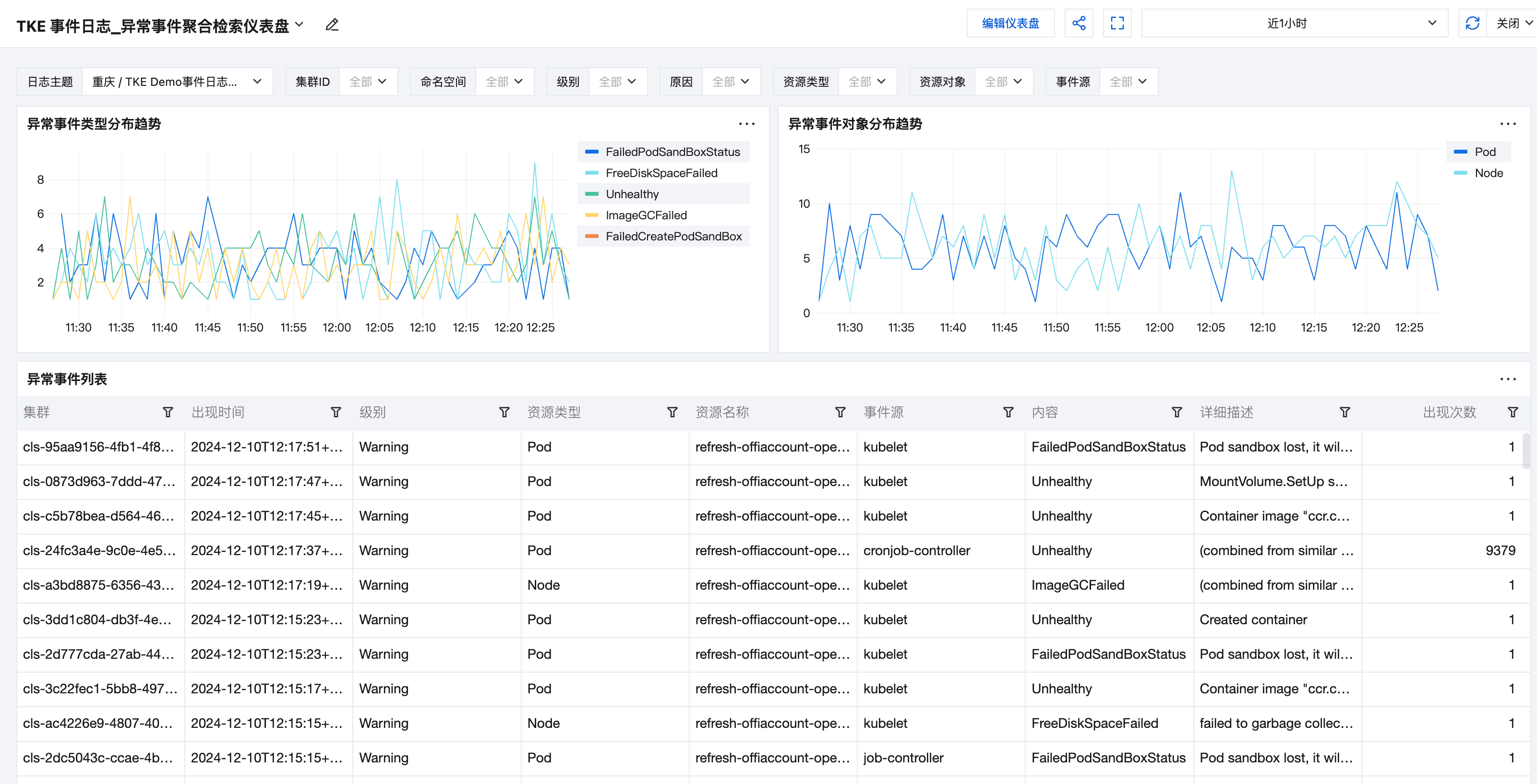Click the table vertical scrollbar

click(1525, 451)
